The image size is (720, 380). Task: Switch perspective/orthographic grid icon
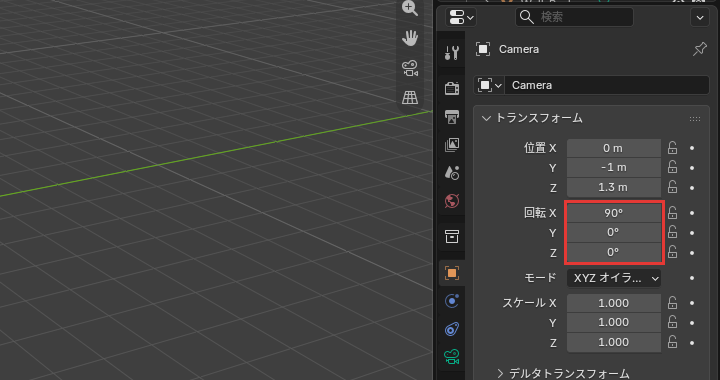click(x=410, y=97)
